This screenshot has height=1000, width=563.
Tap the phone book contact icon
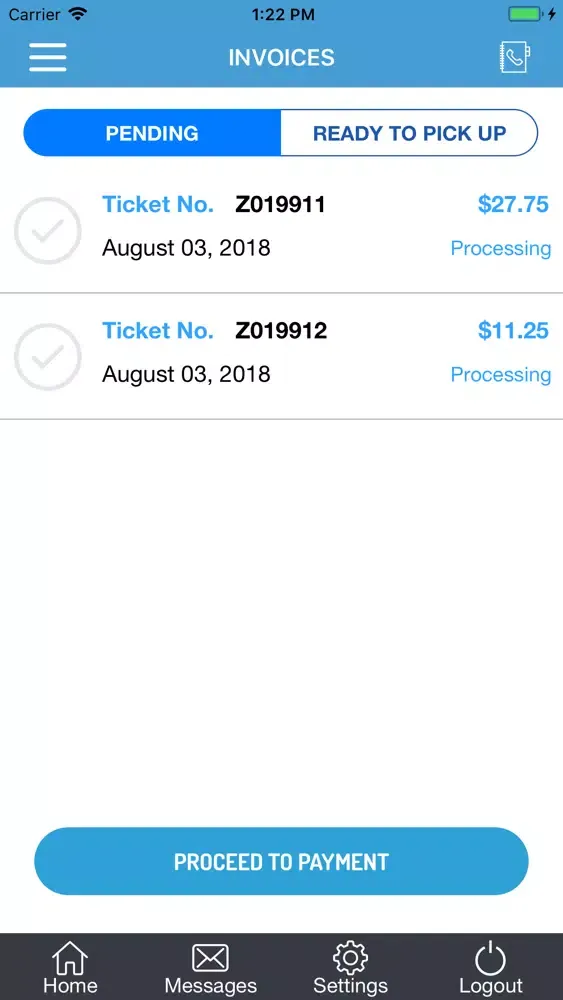click(515, 57)
